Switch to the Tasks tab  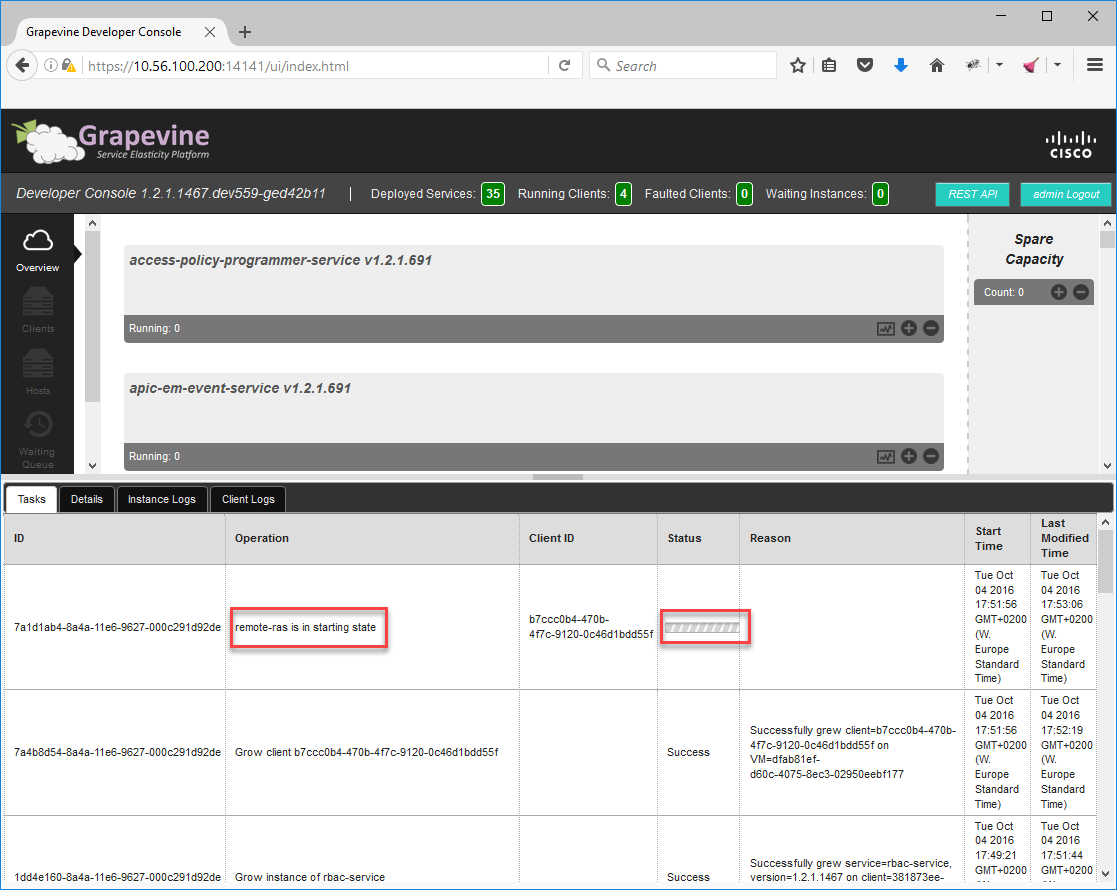pos(31,500)
